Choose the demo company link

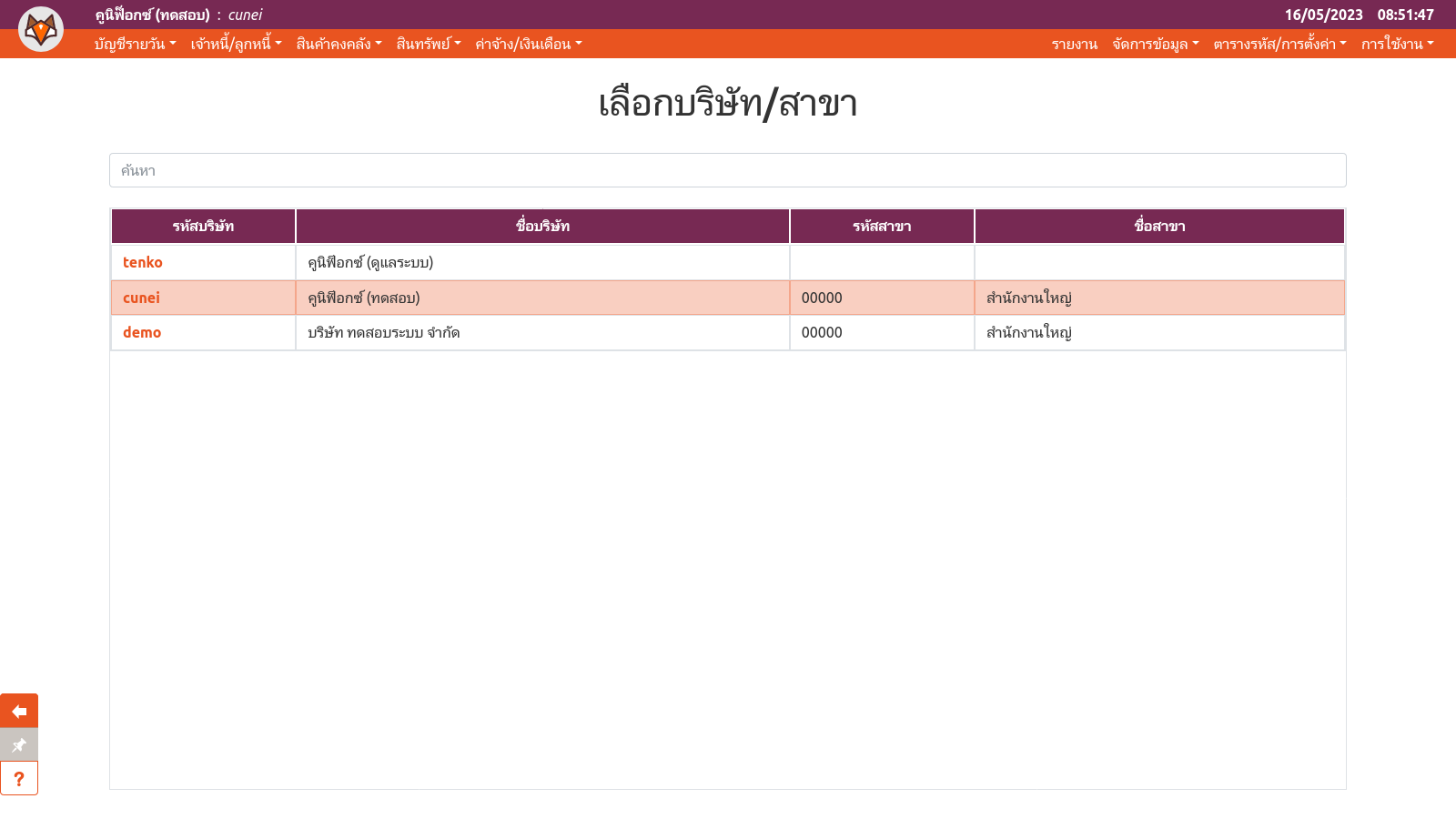click(142, 332)
